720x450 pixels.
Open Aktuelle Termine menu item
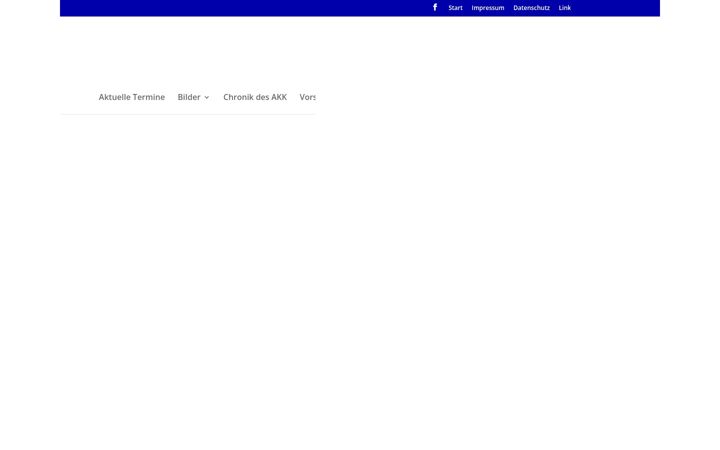point(132,97)
